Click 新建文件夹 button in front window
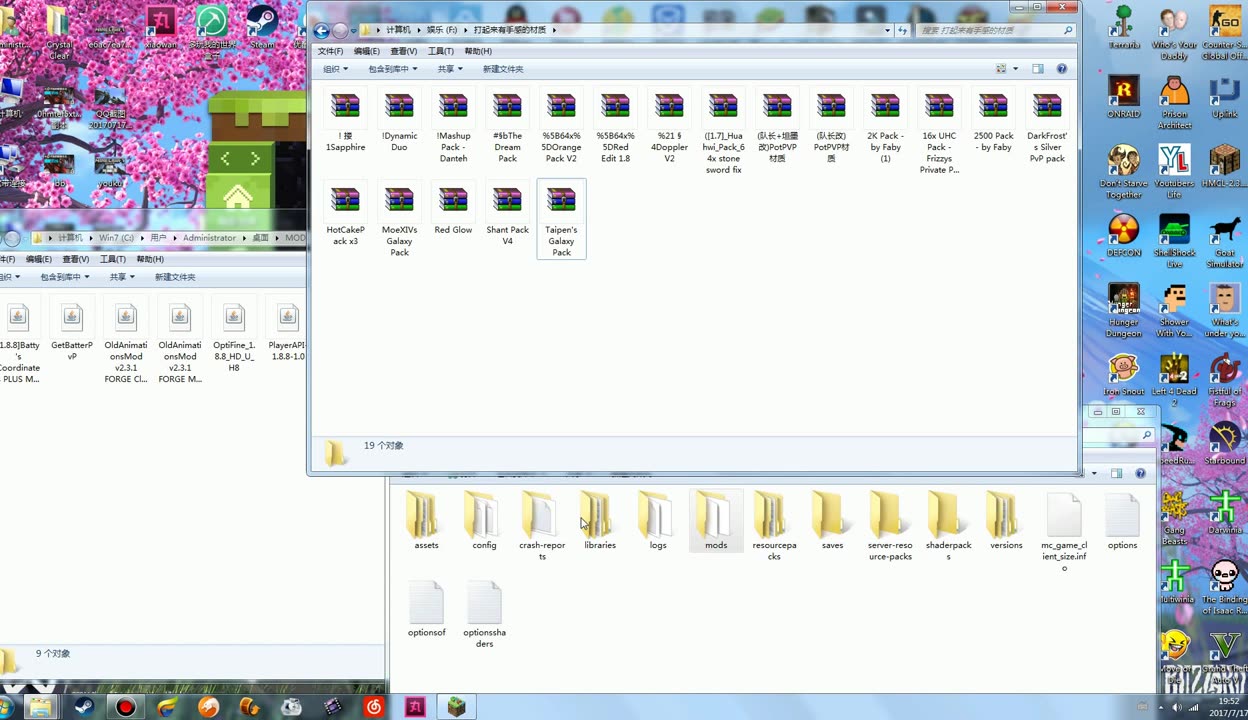 click(503, 69)
